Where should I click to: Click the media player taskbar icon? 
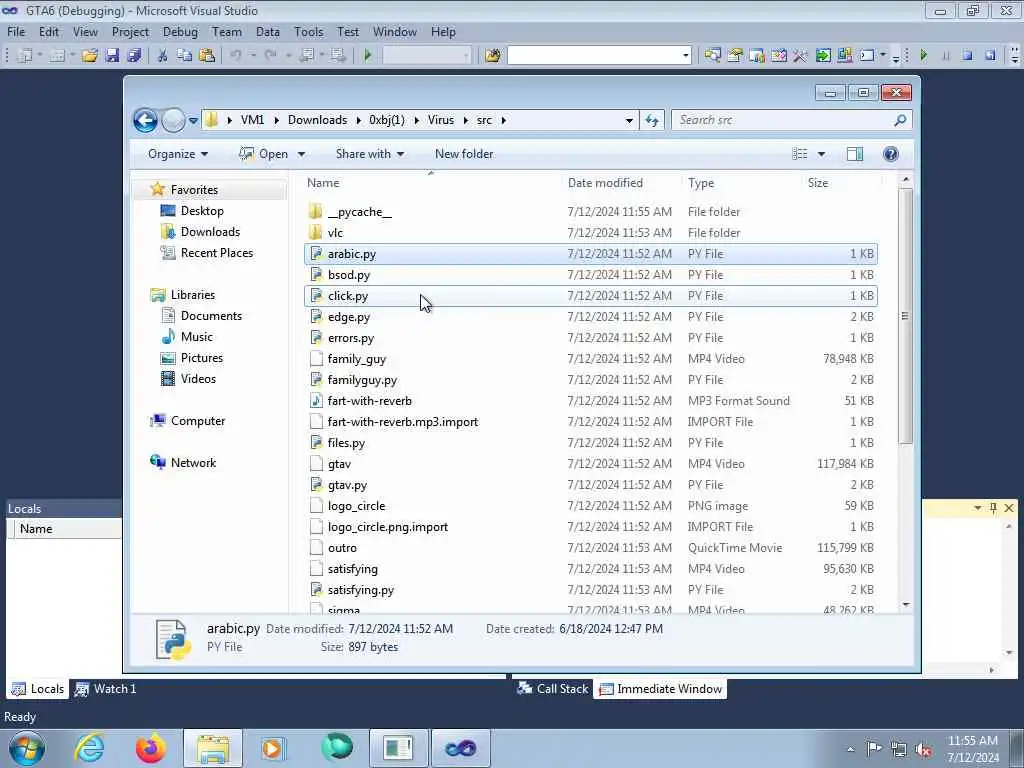(x=273, y=748)
